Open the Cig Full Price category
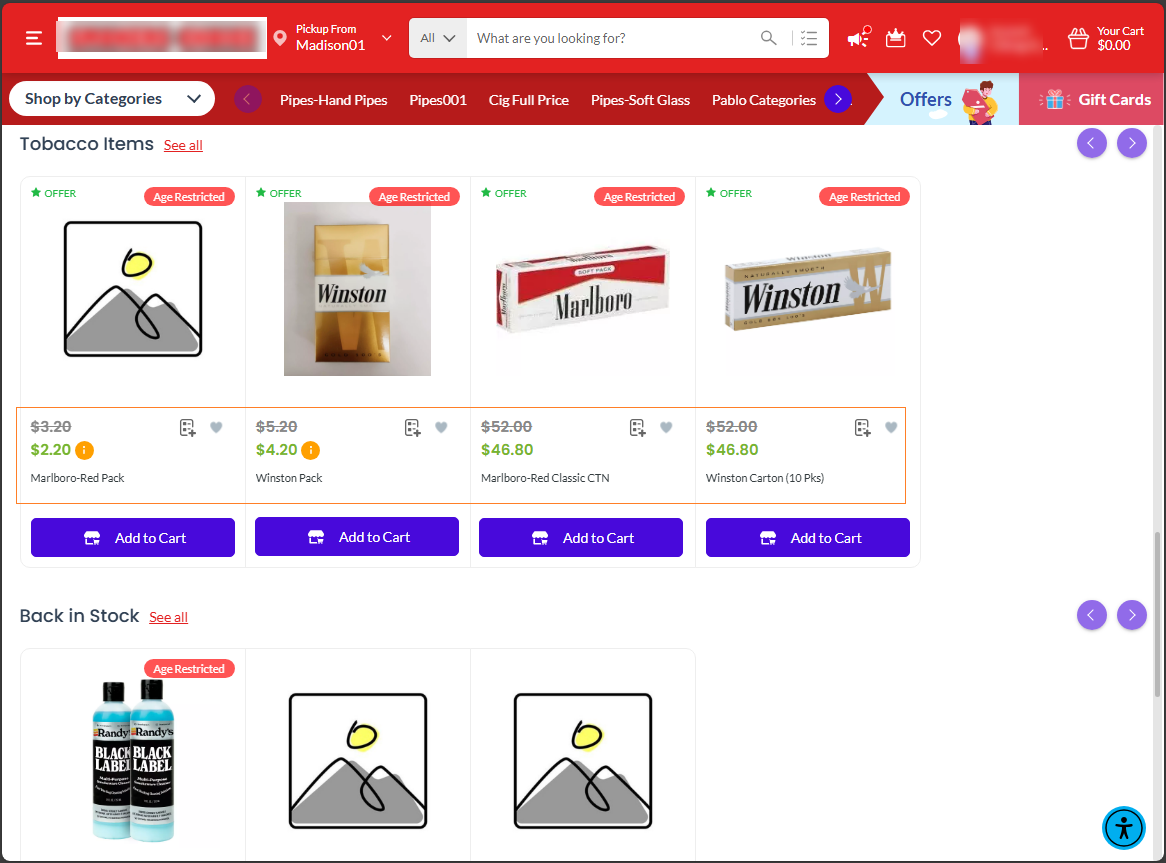The height and width of the screenshot is (863, 1166). 529,100
